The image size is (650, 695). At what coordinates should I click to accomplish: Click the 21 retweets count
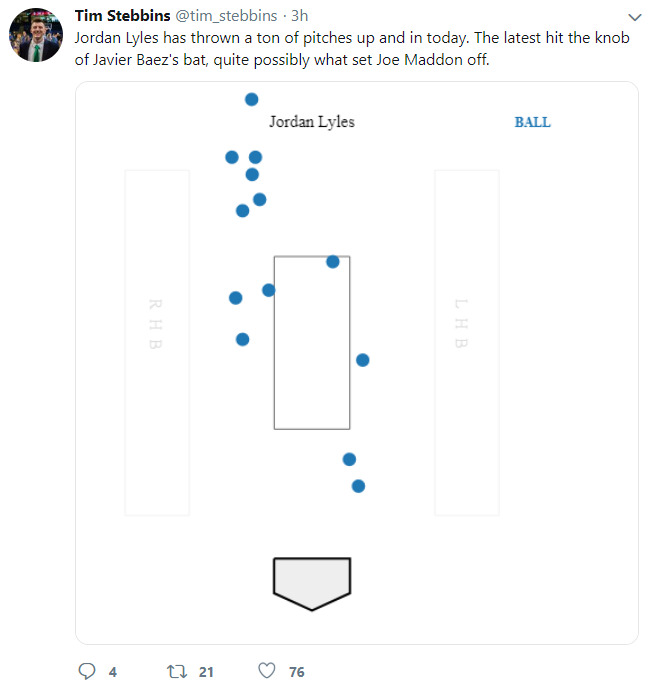(x=206, y=672)
